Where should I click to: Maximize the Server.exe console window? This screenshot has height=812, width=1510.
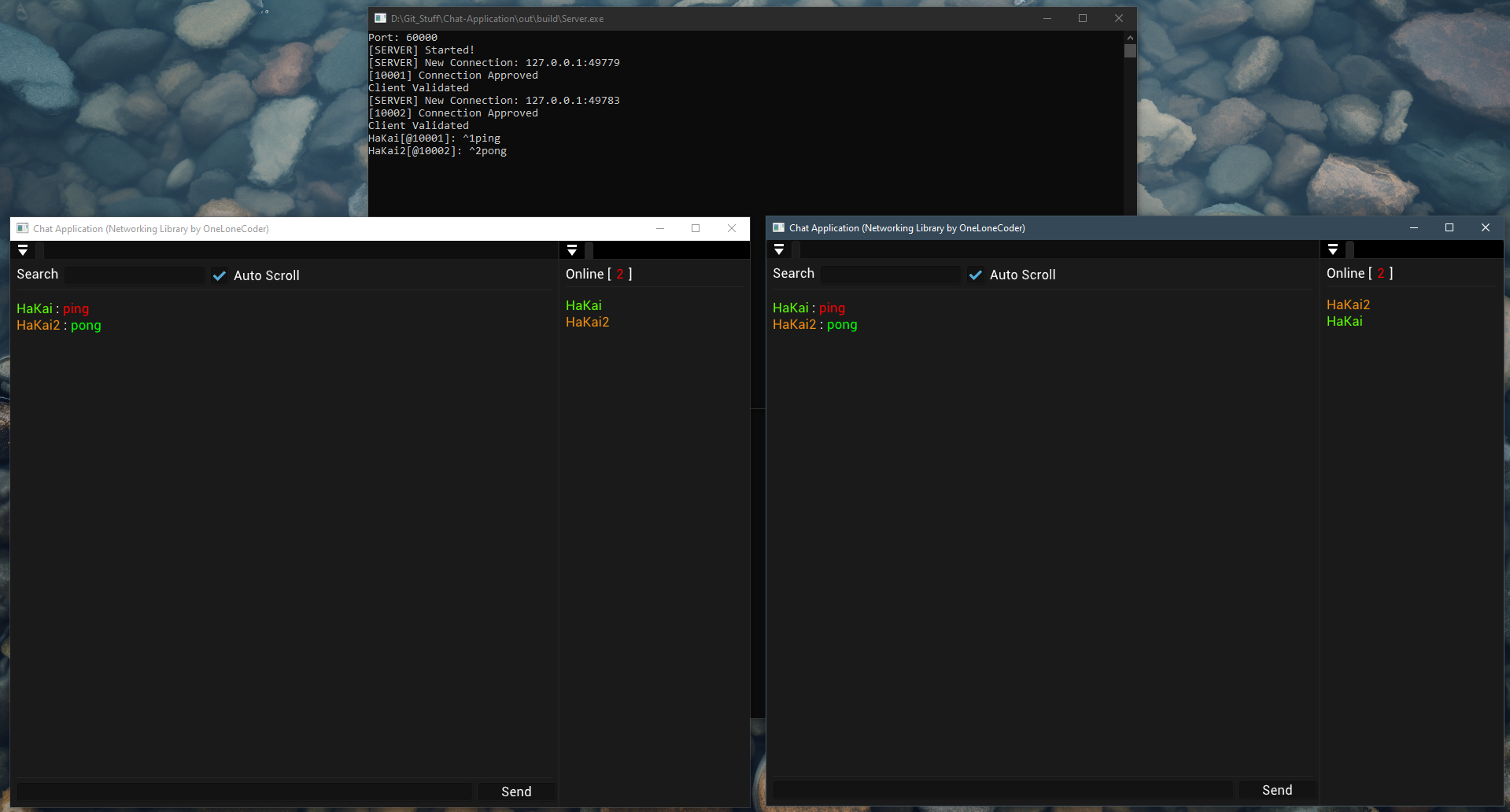coord(1083,18)
